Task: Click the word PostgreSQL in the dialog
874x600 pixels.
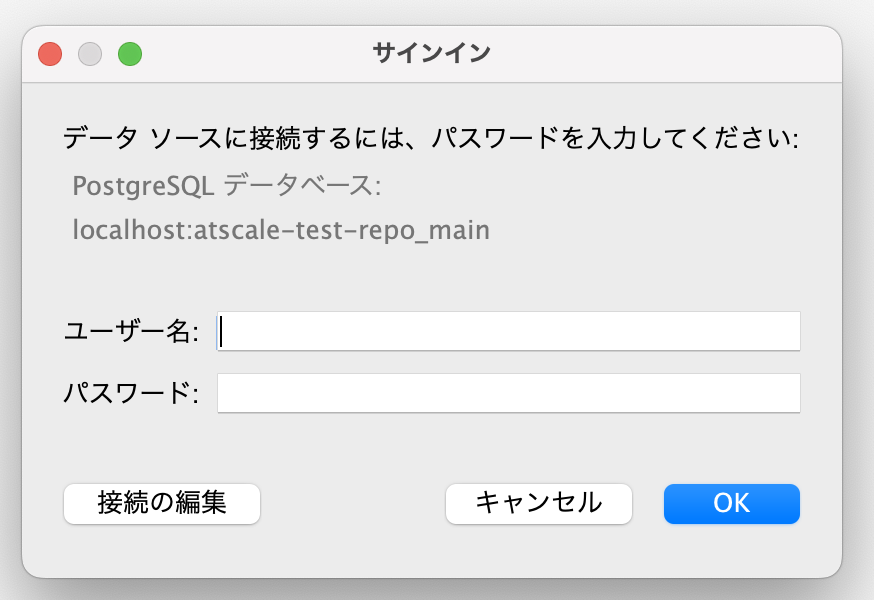Action: point(143,186)
